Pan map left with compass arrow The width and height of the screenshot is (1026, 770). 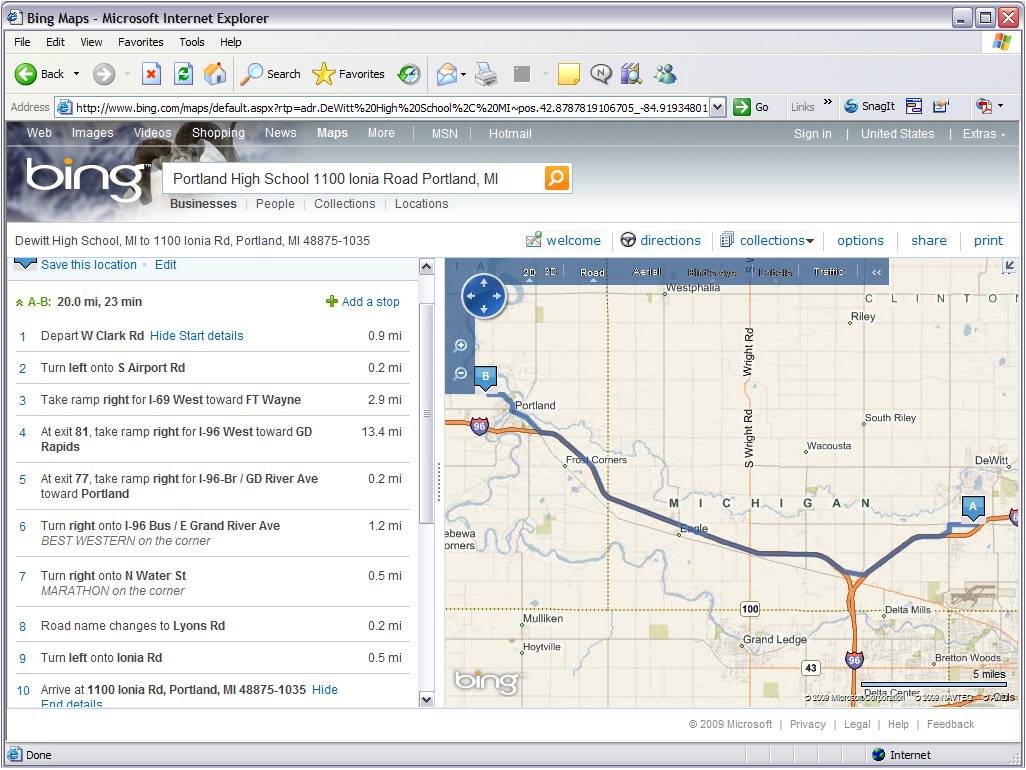coord(470,296)
